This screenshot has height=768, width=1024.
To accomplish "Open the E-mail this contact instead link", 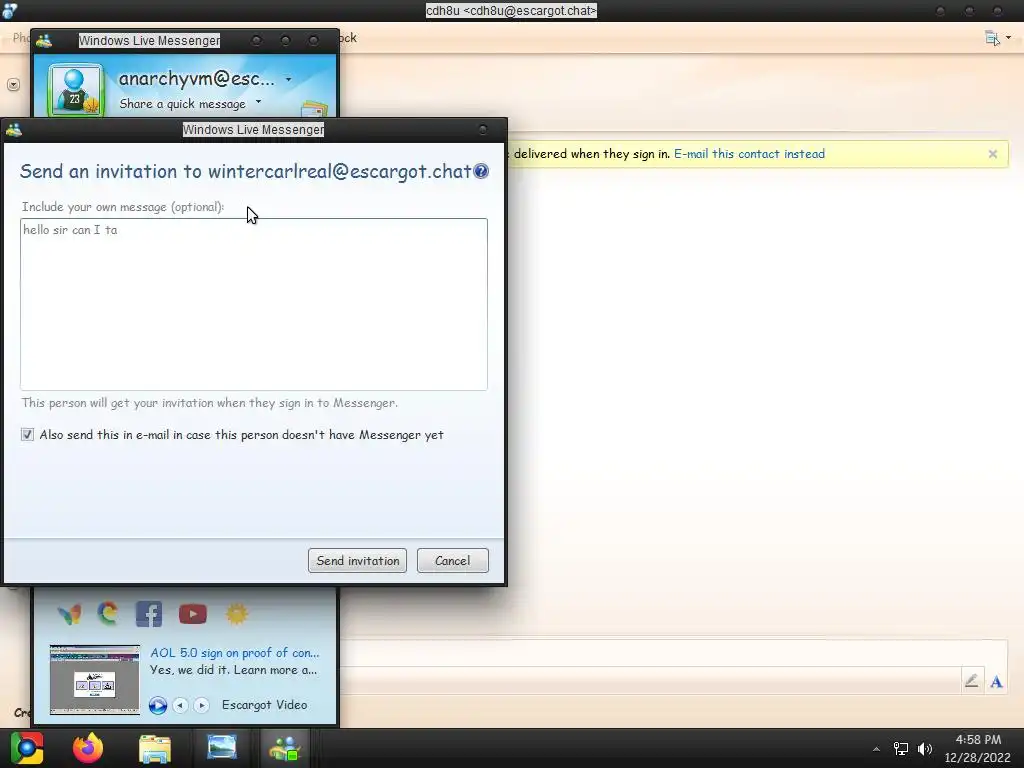I will (749, 154).
